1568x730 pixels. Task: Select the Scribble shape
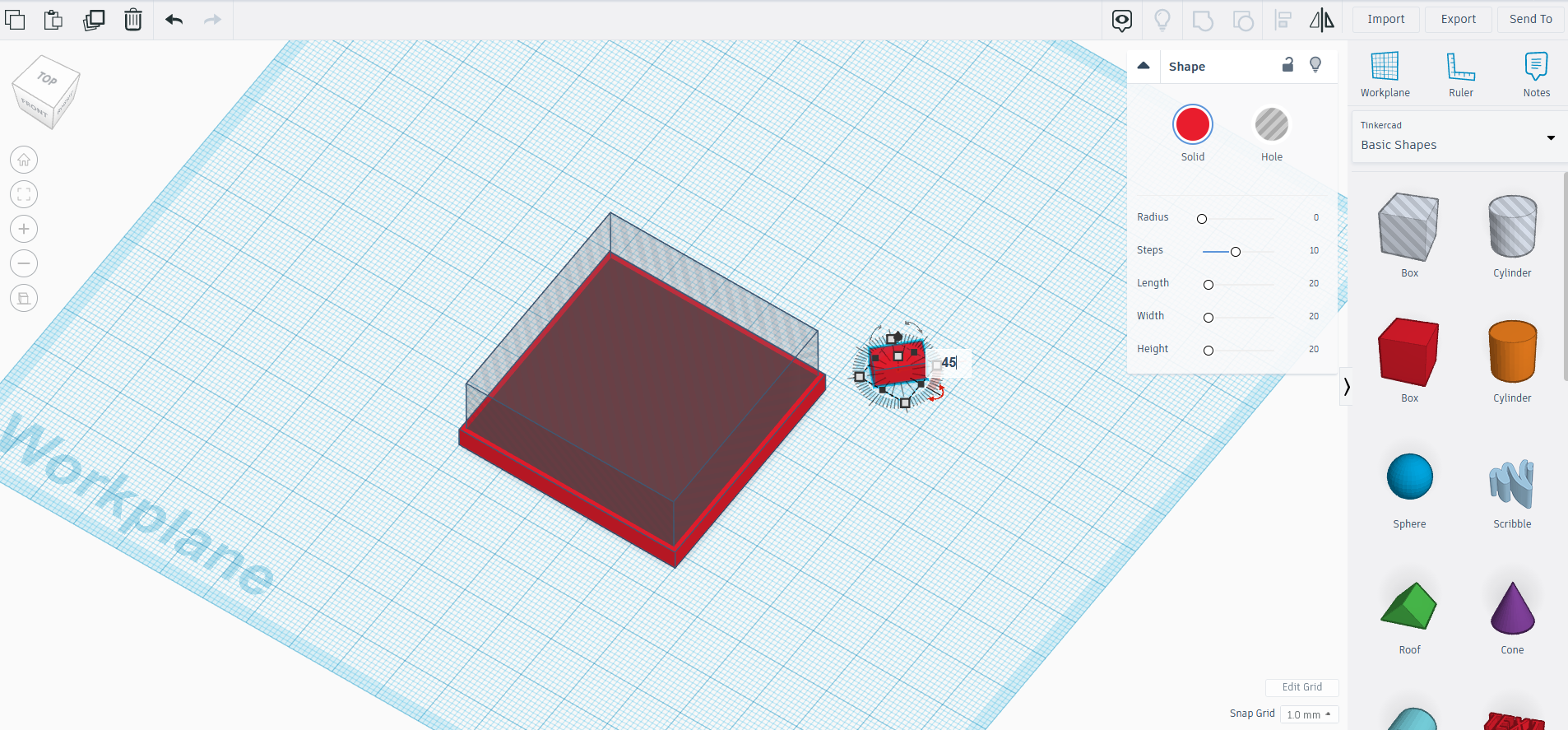point(1512,484)
